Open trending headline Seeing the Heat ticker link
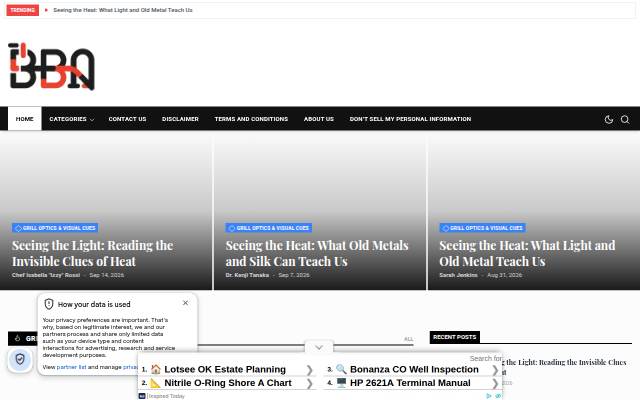This screenshot has width=640, height=400. click(123, 10)
